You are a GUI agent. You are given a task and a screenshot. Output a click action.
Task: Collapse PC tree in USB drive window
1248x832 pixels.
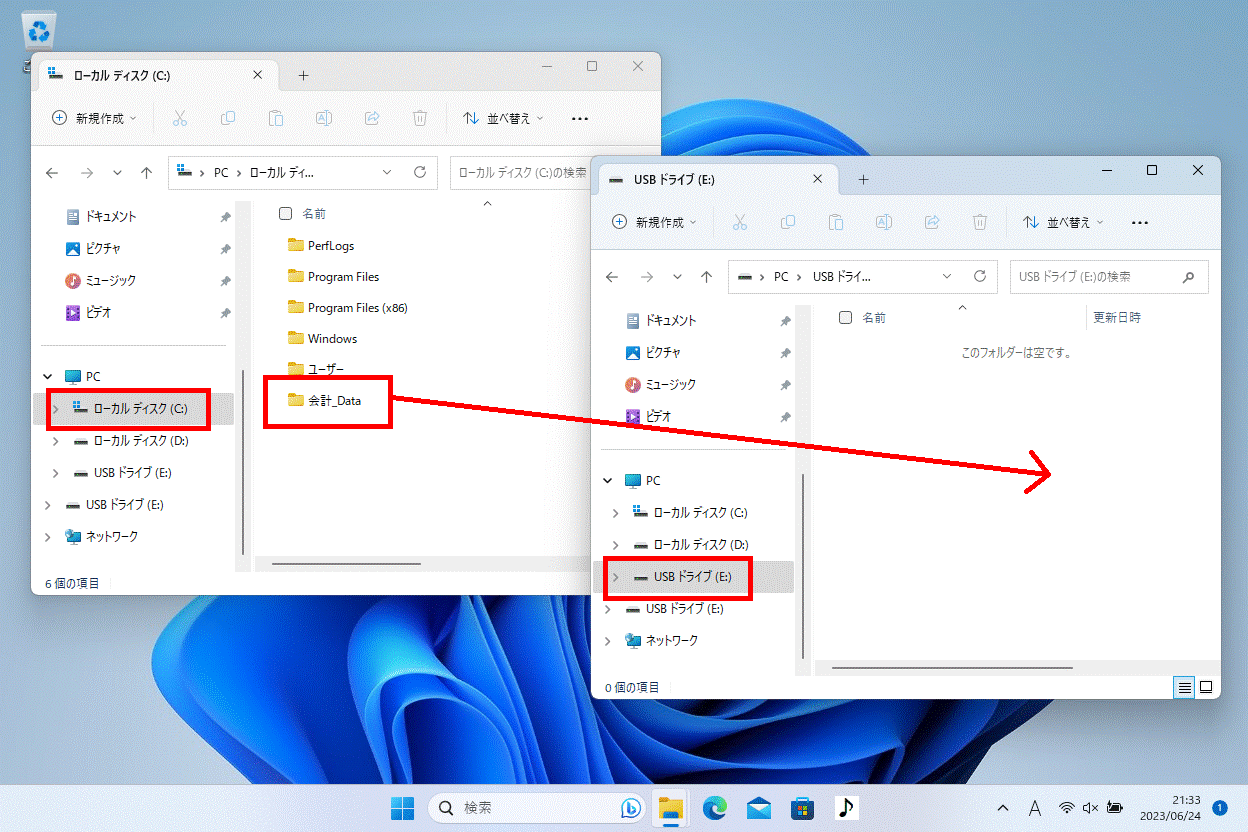607,481
